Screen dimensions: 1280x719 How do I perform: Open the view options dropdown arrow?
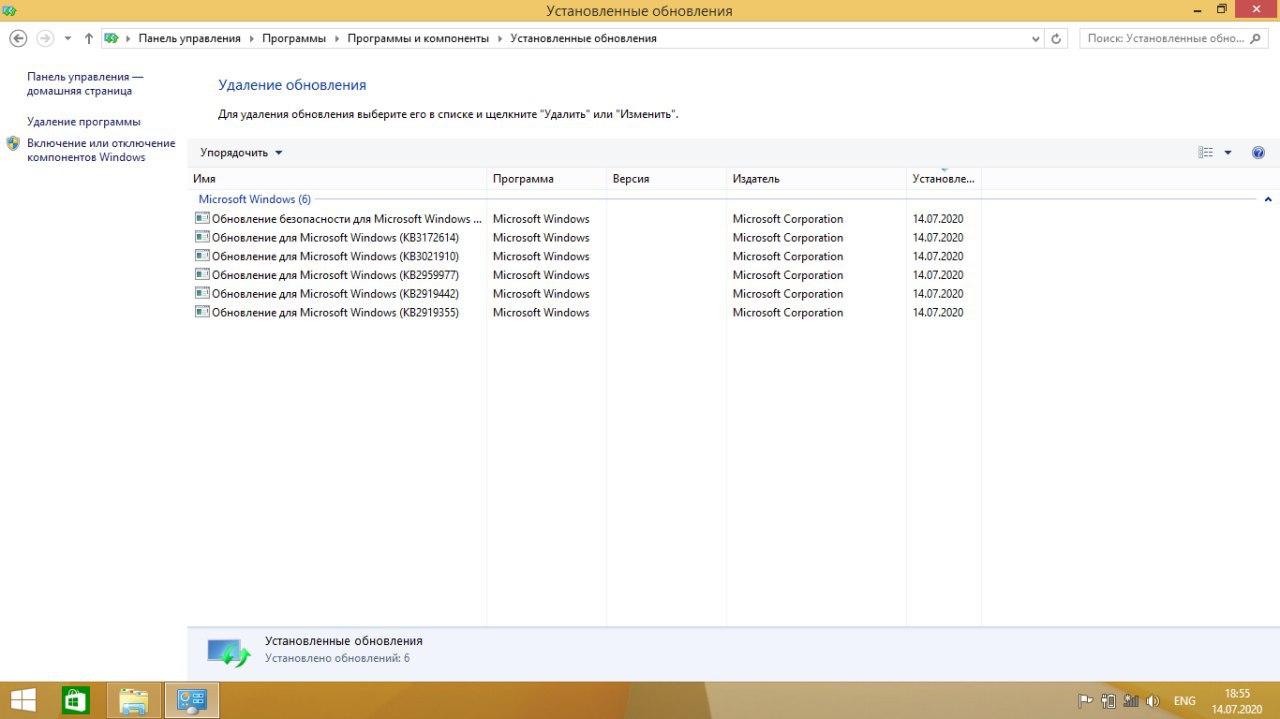tap(1228, 153)
